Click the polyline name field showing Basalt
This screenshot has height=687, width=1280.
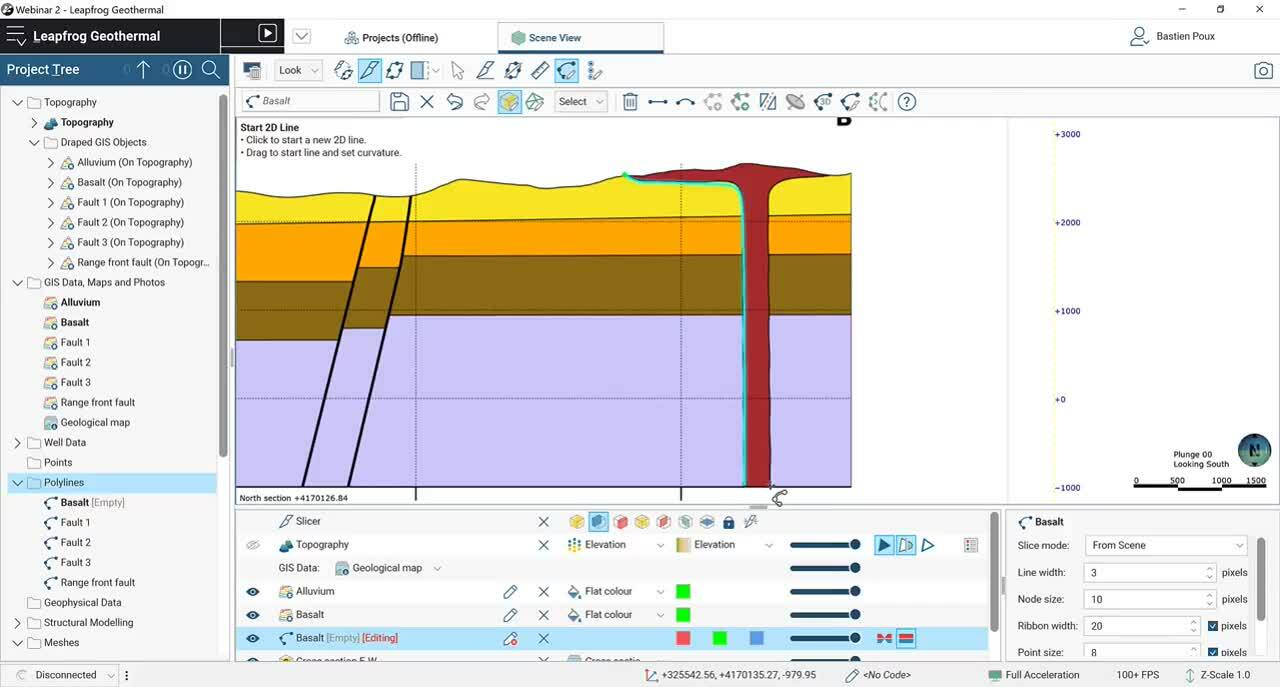[311, 101]
